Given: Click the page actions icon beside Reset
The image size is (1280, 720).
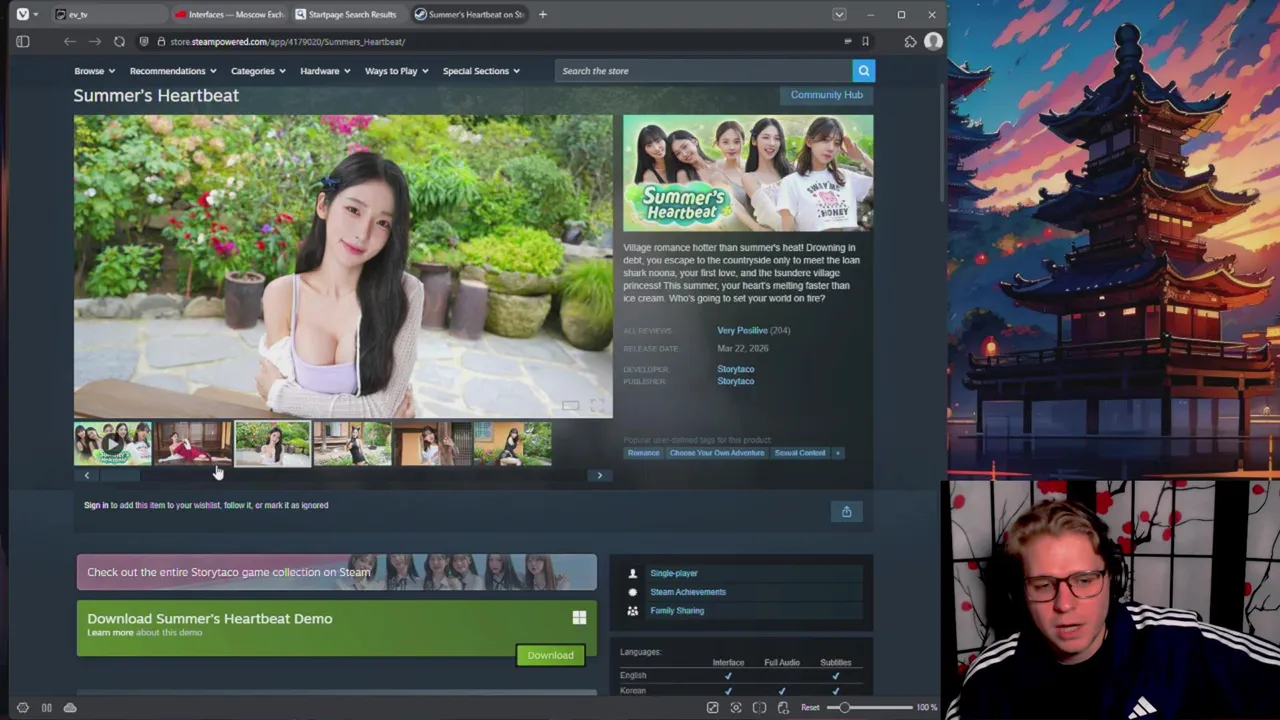Looking at the screenshot, I should coord(783,707).
